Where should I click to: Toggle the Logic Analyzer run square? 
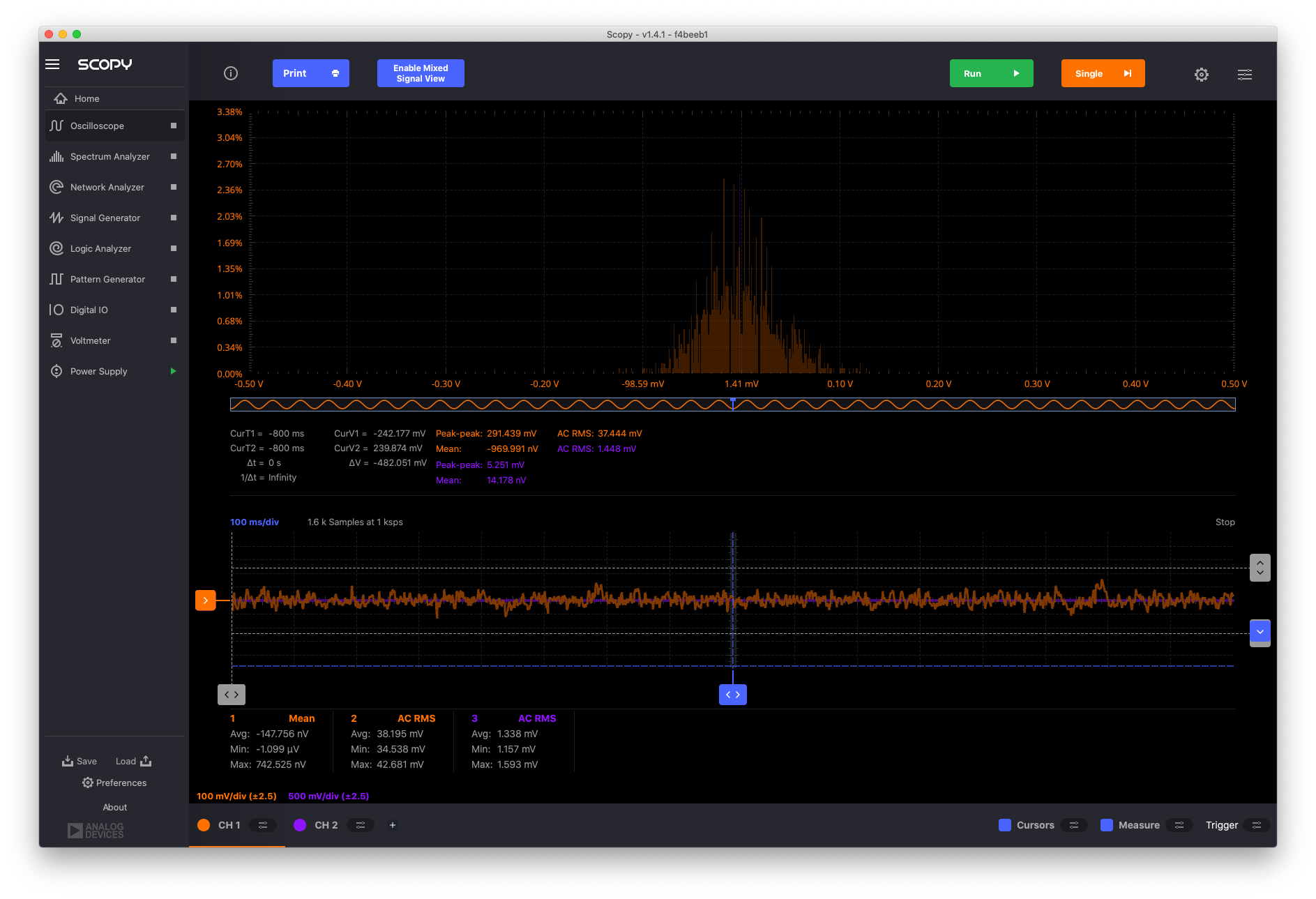(174, 248)
